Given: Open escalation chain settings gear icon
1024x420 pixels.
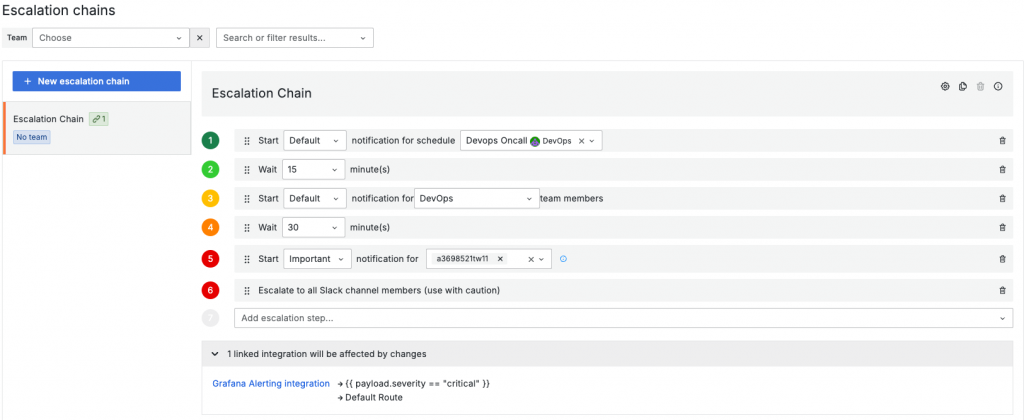Looking at the screenshot, I should pos(945,86).
